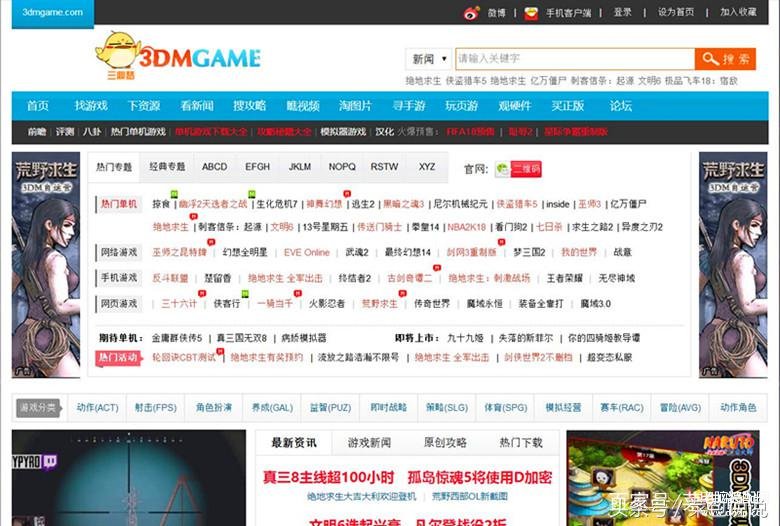The height and width of the screenshot is (526, 780).
Task: Click 热门单机游戏 in the sub-navigation
Action: [138, 132]
